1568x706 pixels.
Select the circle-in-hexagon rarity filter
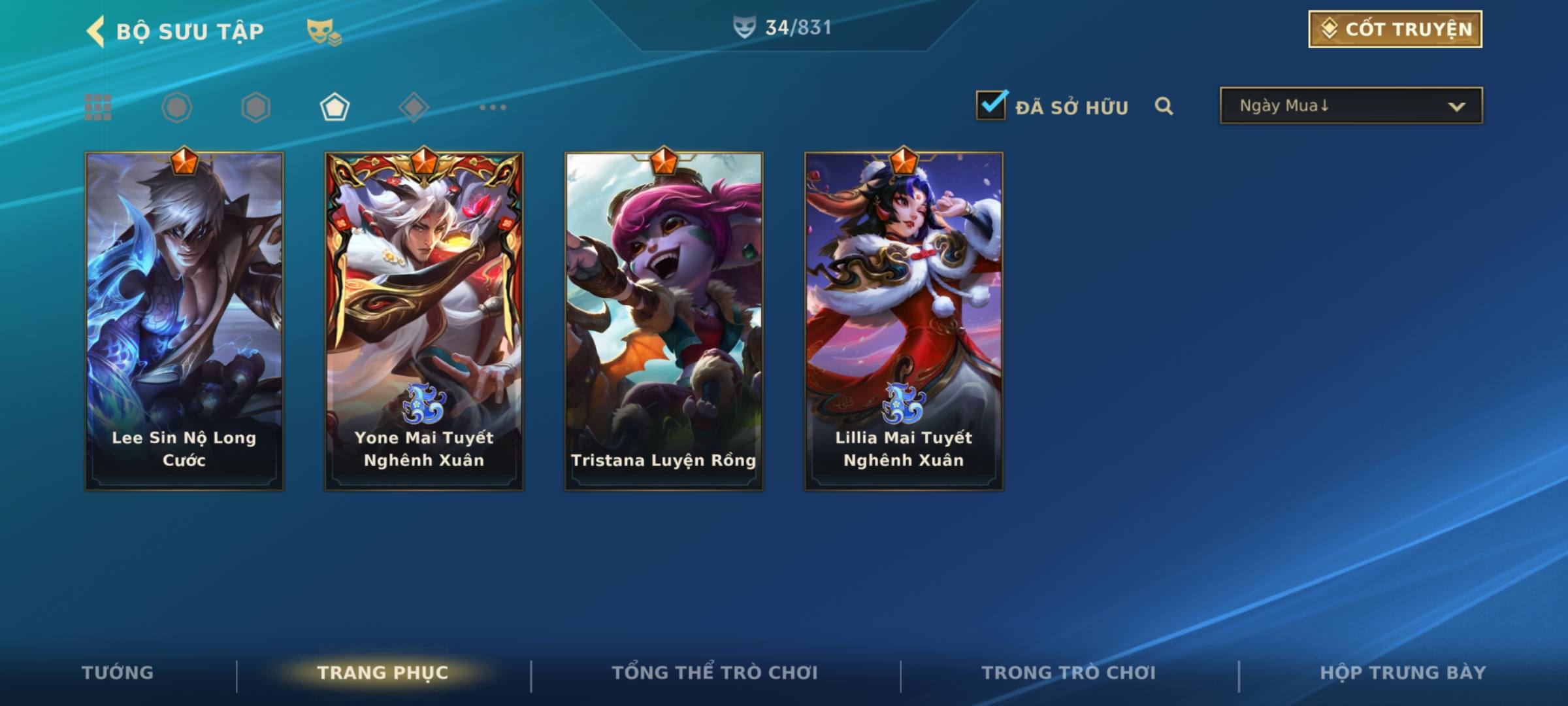click(x=177, y=107)
